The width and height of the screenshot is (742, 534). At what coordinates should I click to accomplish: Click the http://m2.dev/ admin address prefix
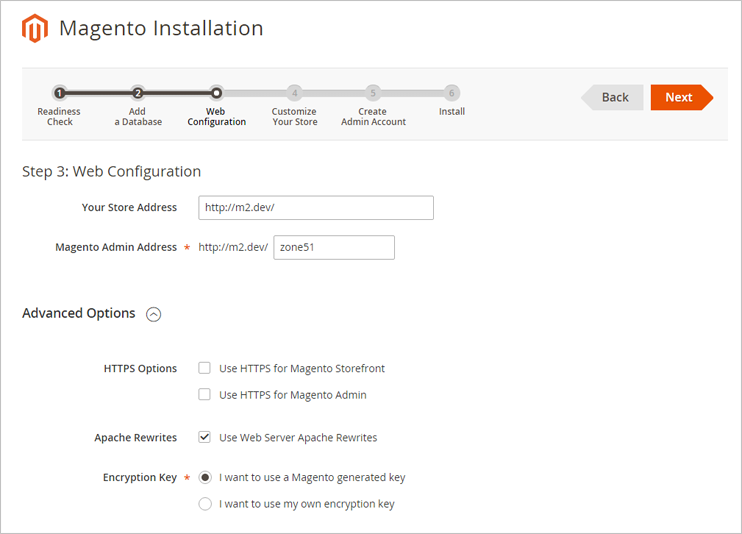tap(233, 247)
